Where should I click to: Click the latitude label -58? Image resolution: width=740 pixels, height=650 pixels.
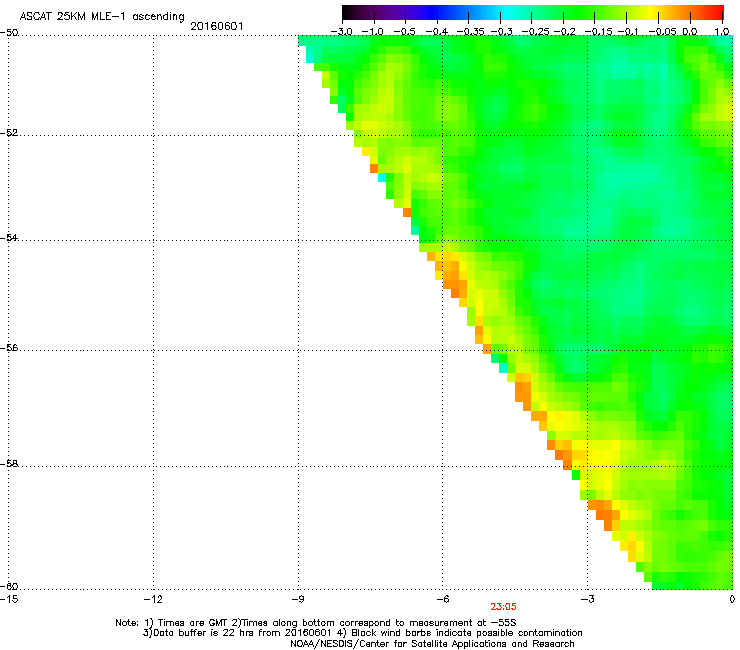[9, 464]
